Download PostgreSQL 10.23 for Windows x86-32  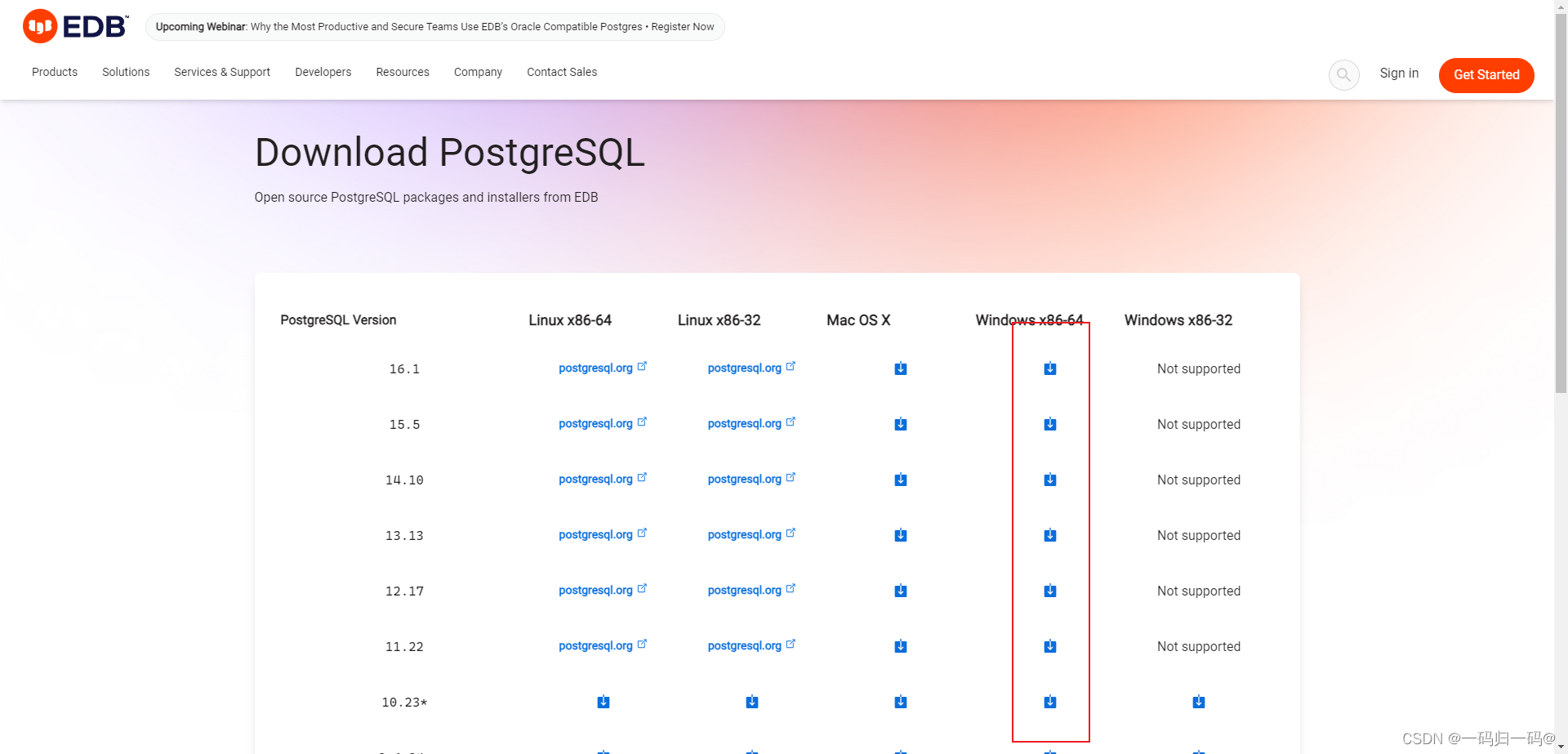pyautogui.click(x=1199, y=702)
